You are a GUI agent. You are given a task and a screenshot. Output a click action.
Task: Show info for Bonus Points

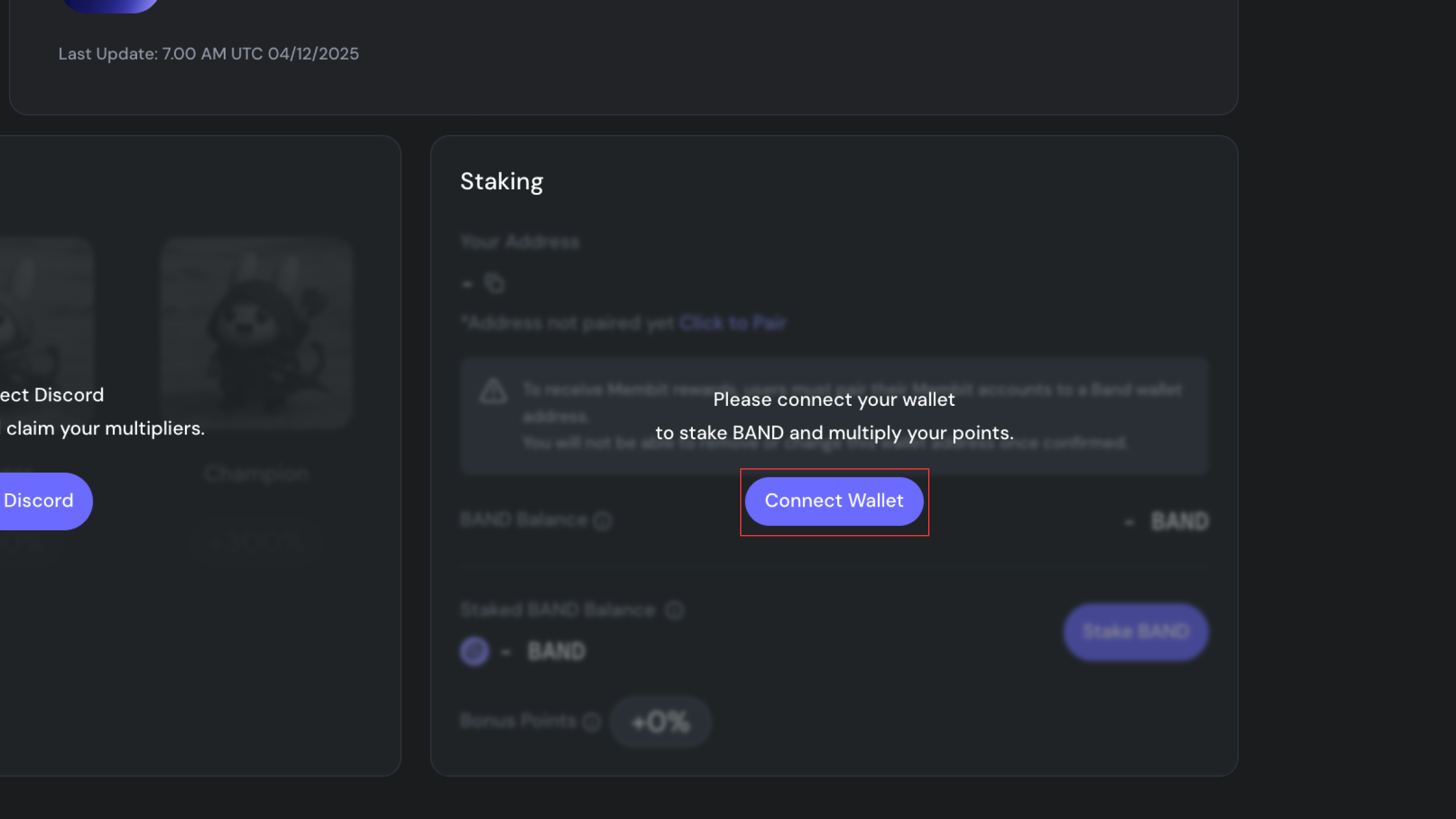point(591,721)
